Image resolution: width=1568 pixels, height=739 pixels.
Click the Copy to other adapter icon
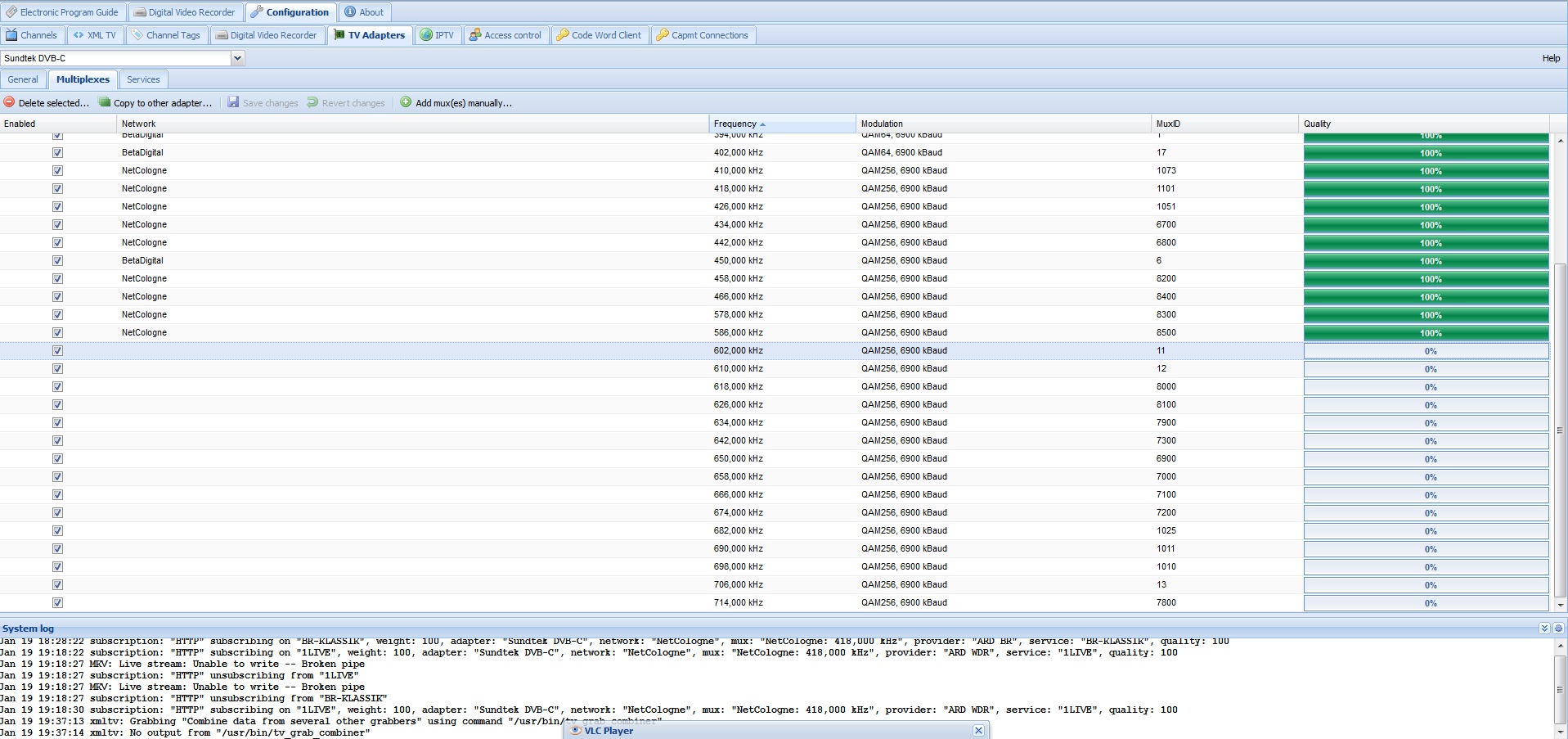(x=105, y=102)
